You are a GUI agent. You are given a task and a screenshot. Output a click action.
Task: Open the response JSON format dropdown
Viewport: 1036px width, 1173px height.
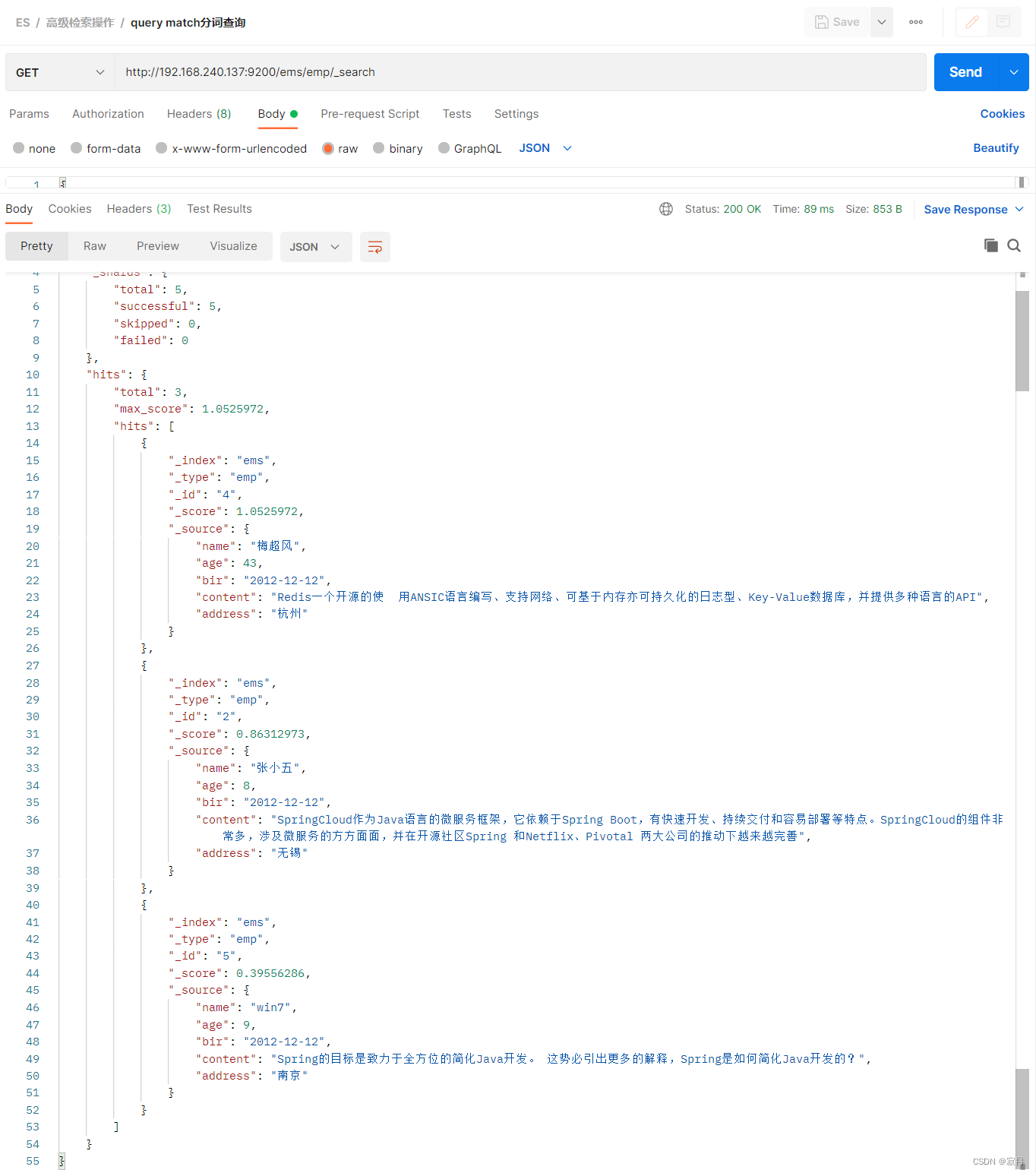(316, 247)
